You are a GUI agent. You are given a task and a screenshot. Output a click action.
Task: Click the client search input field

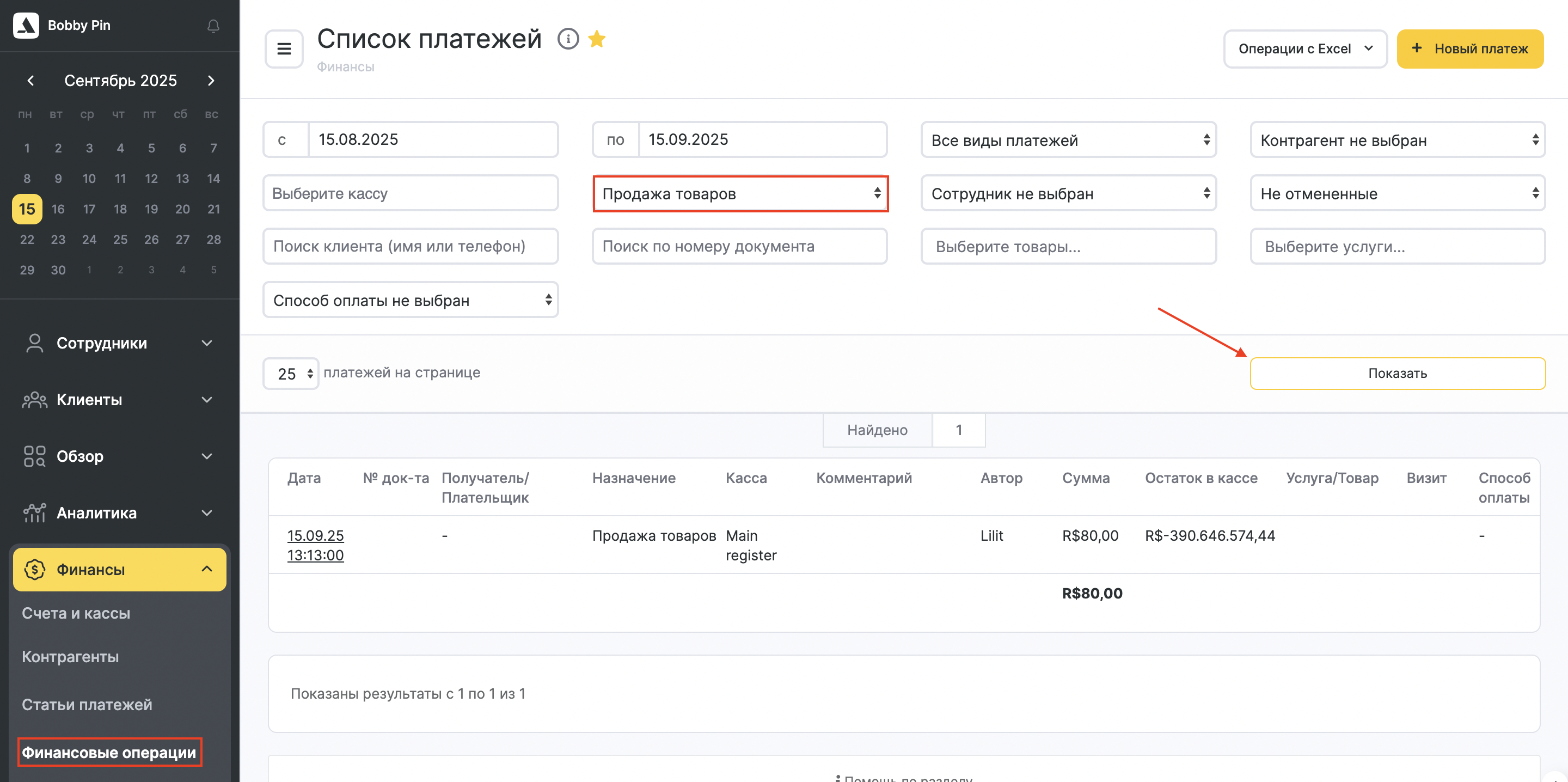coord(411,246)
